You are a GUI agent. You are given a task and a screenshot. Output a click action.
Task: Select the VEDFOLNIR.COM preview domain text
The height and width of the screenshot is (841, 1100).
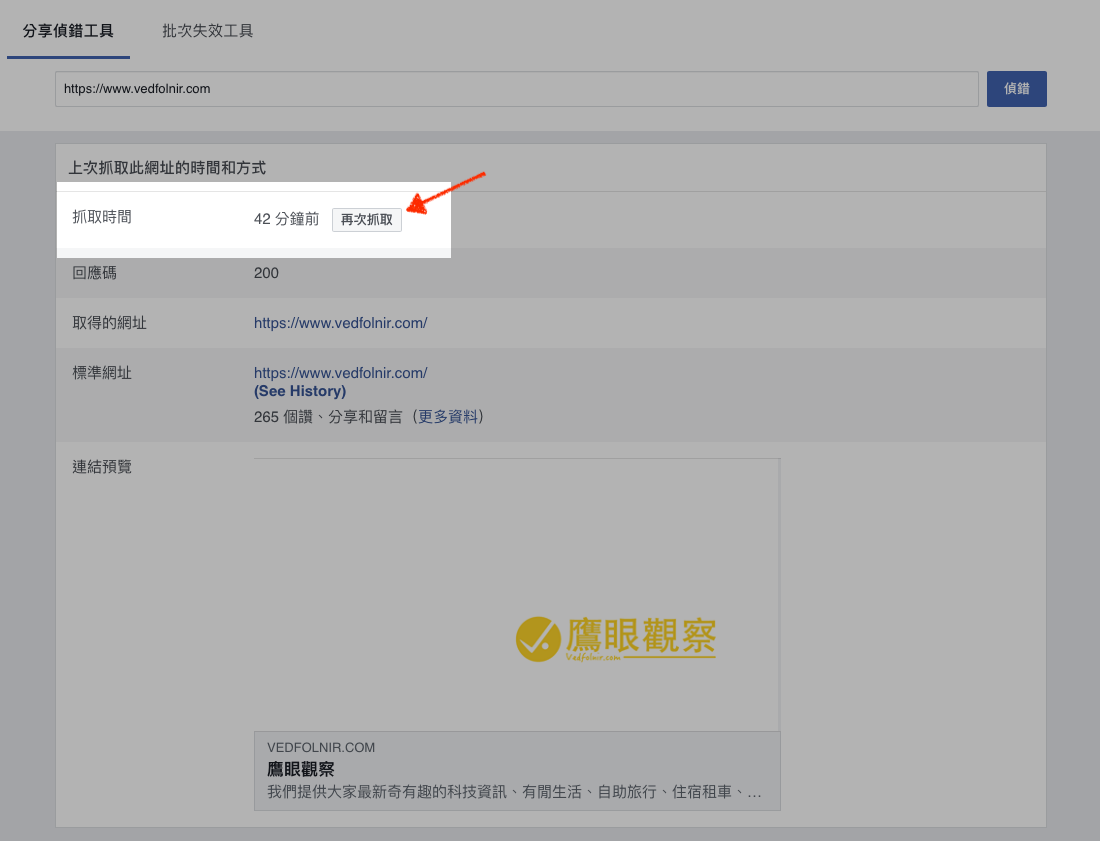tap(321, 748)
